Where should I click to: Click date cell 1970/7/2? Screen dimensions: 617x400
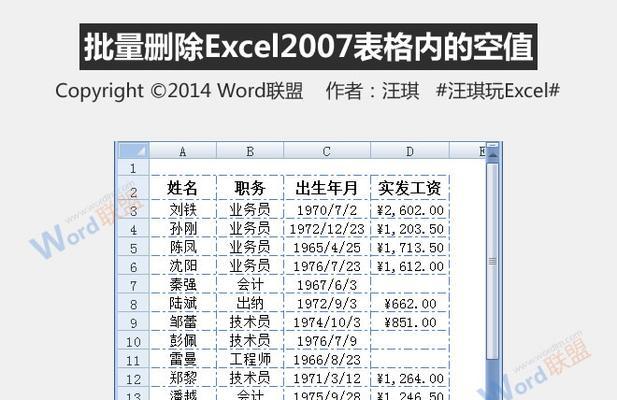(x=327, y=210)
